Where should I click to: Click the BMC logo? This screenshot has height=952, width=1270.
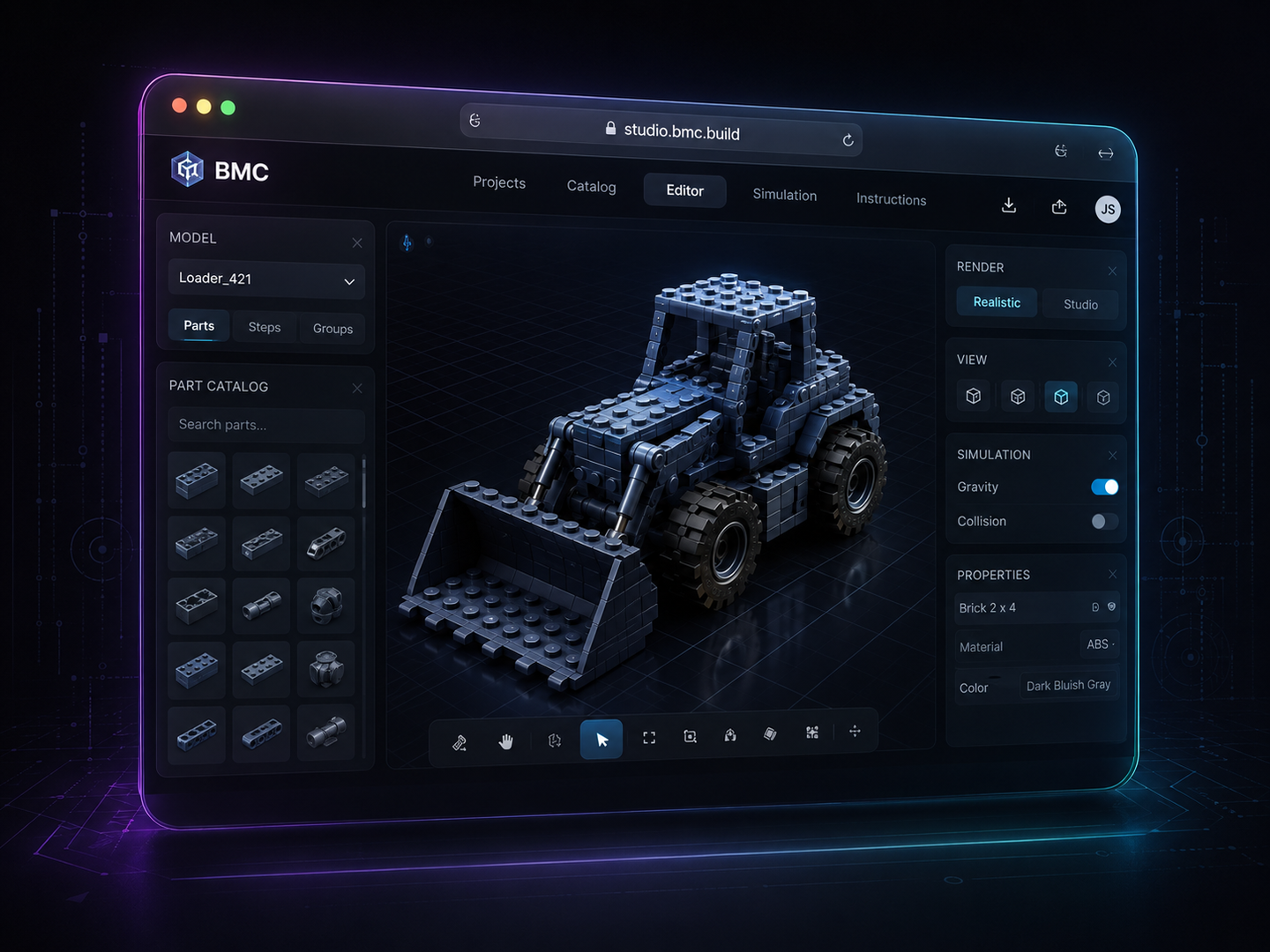[220, 169]
